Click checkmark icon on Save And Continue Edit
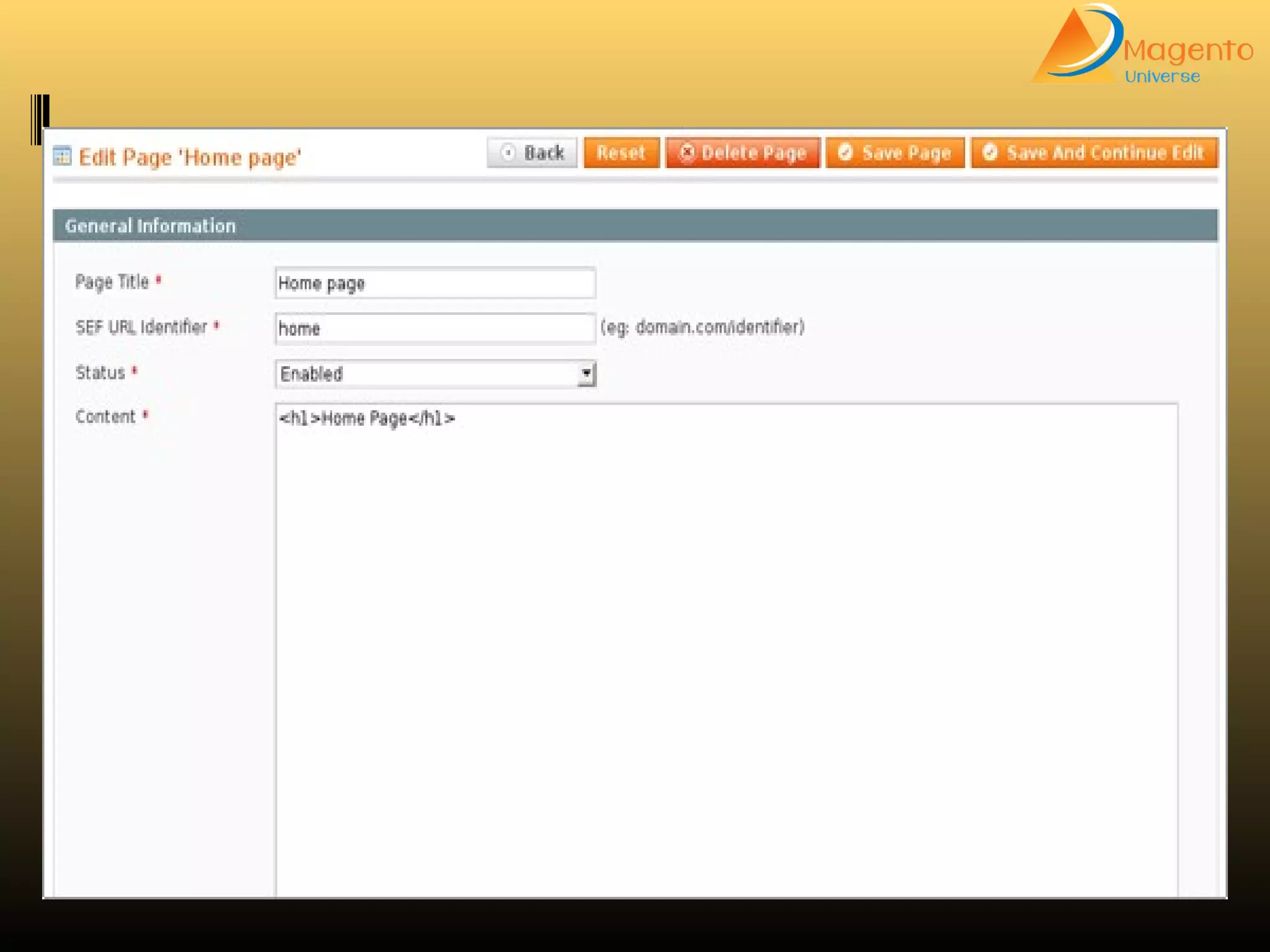The height and width of the screenshot is (952, 1270). [x=990, y=152]
